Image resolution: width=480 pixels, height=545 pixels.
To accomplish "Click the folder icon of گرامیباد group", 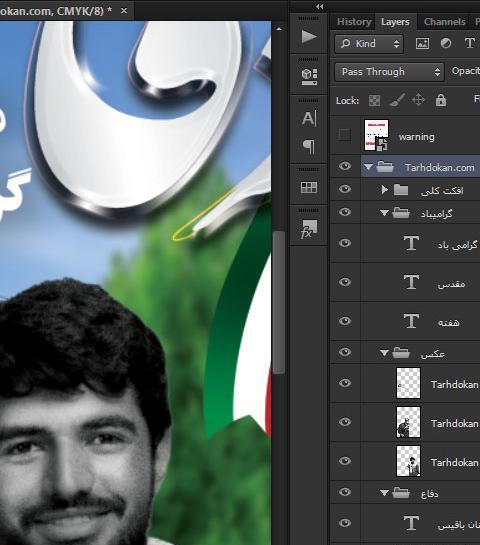I will [401, 212].
